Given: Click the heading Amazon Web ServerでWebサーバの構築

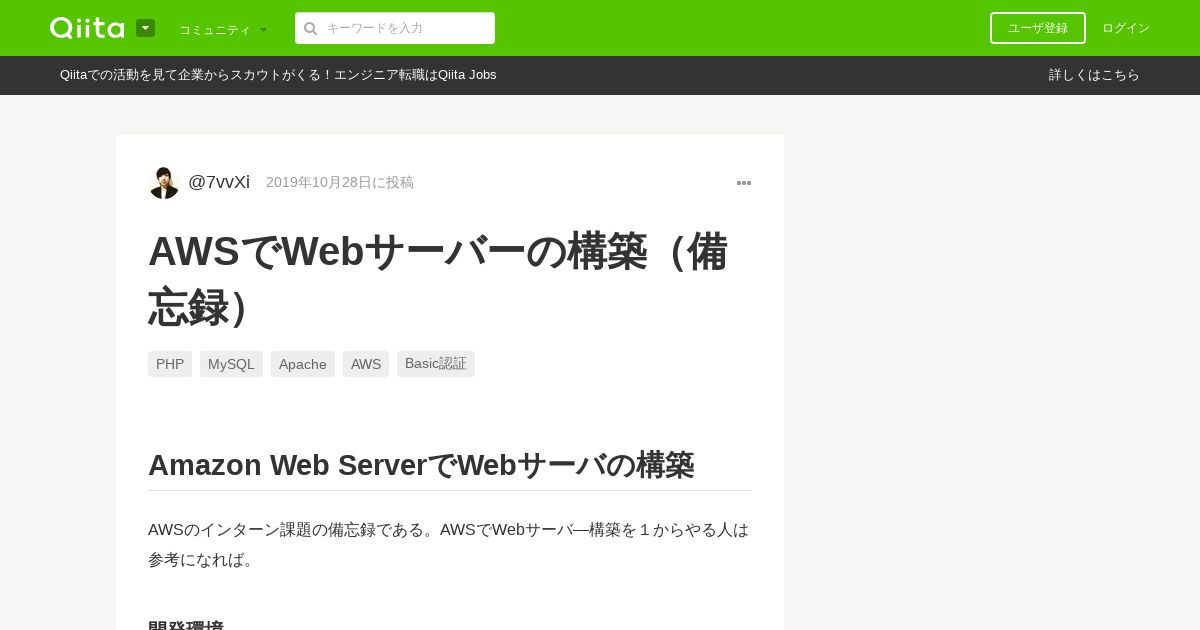Looking at the screenshot, I should (421, 465).
